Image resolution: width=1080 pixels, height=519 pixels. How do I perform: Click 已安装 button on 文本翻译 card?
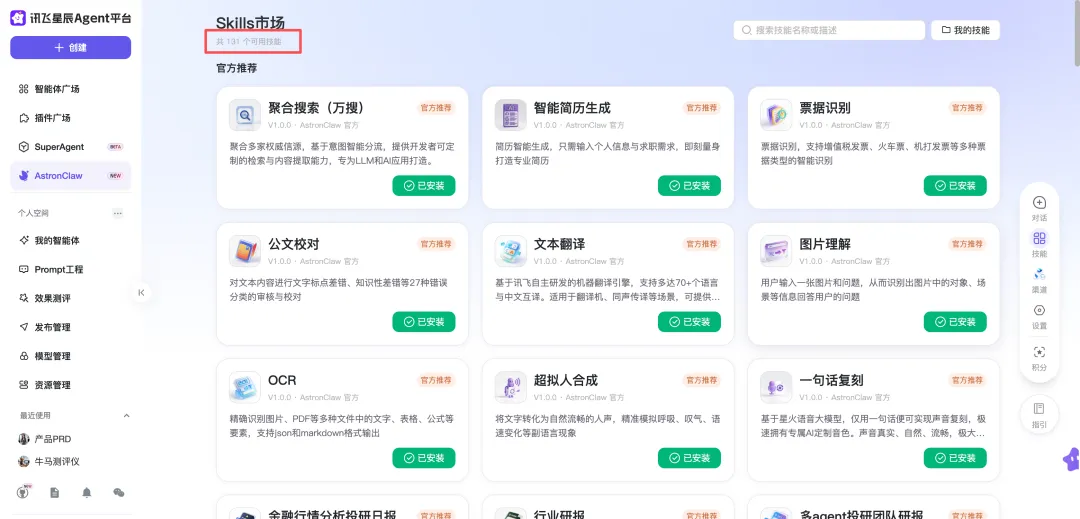(689, 321)
